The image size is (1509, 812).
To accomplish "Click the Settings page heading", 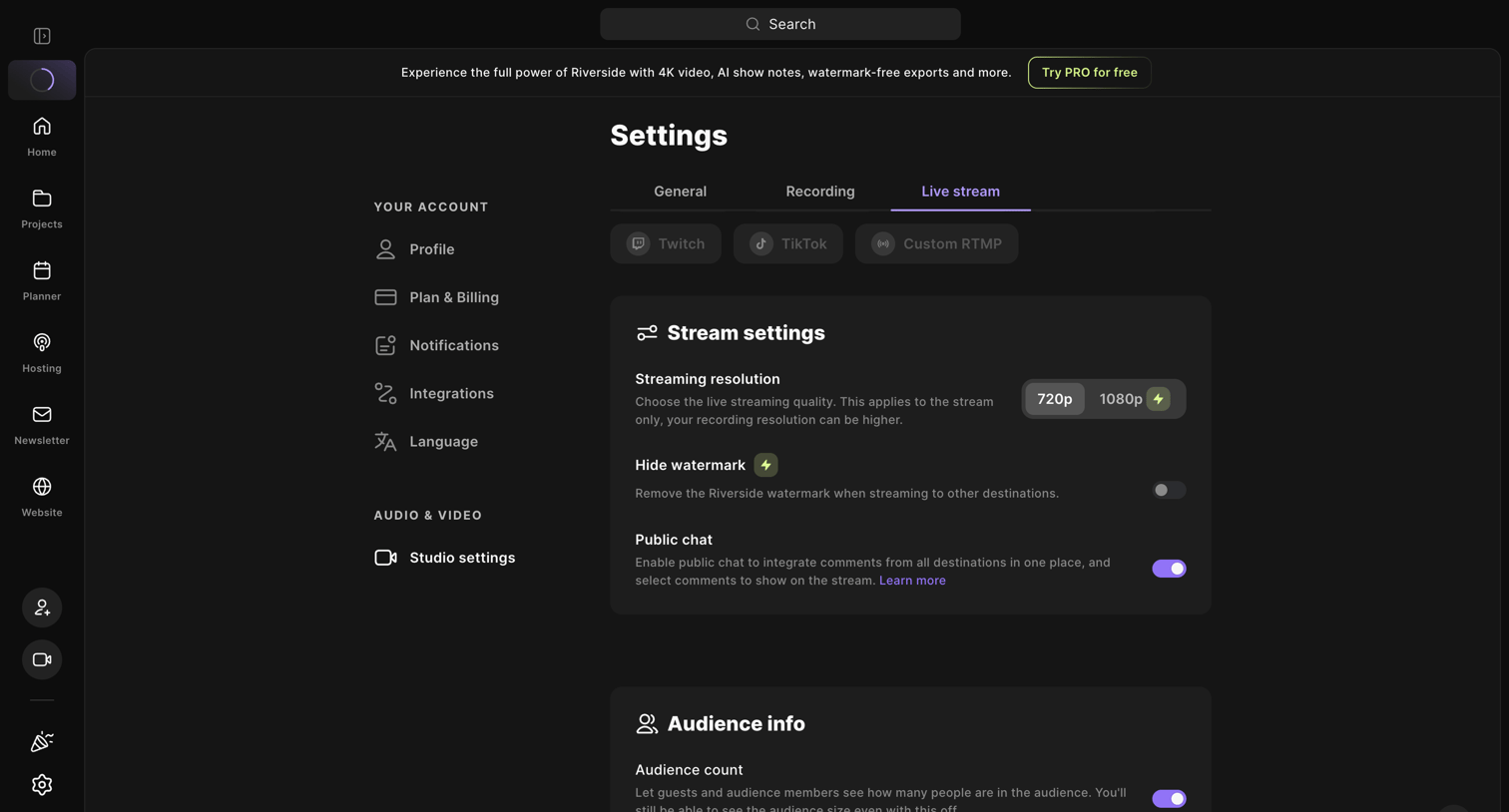I will 669,136.
